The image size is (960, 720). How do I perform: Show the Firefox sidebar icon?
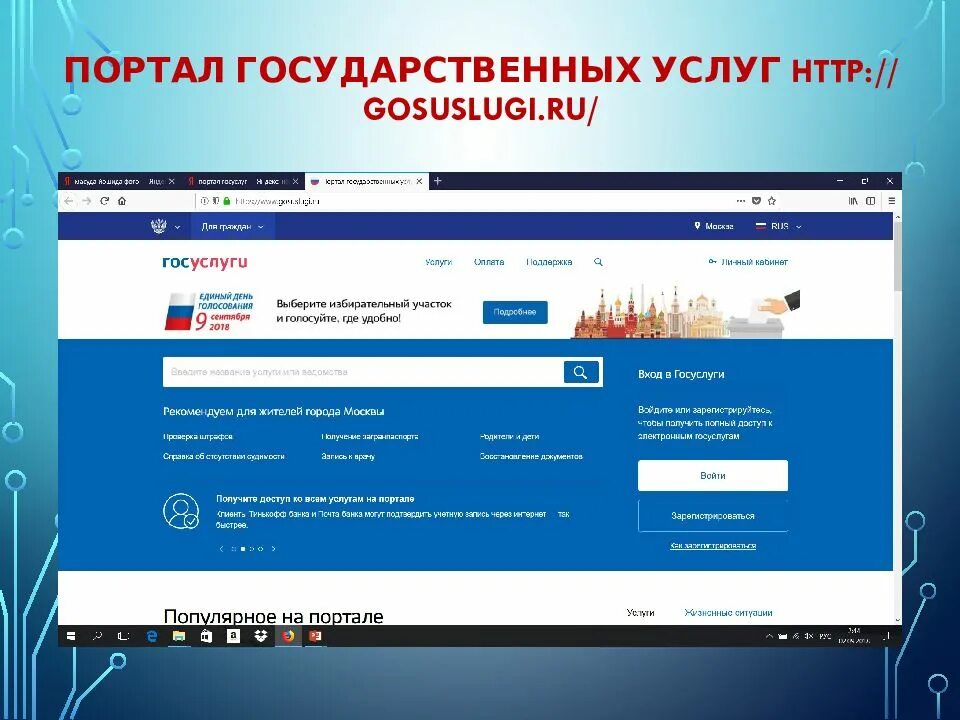coord(871,201)
